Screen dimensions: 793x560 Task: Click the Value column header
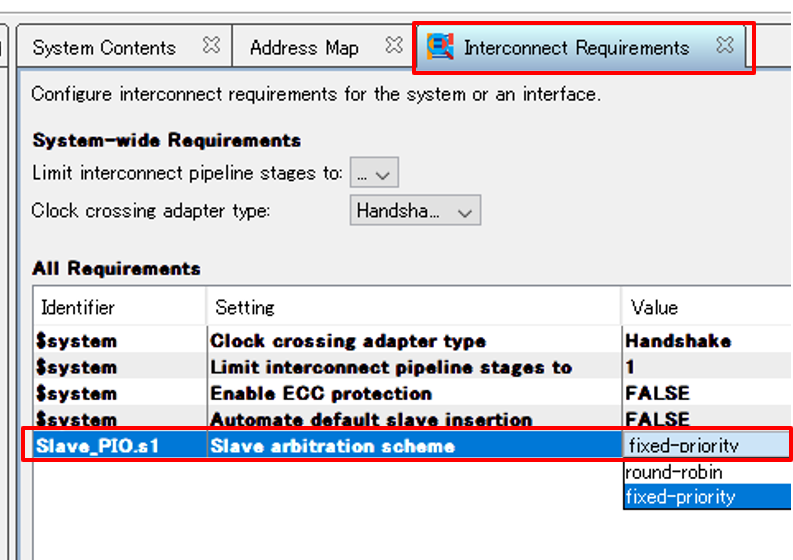[655, 308]
